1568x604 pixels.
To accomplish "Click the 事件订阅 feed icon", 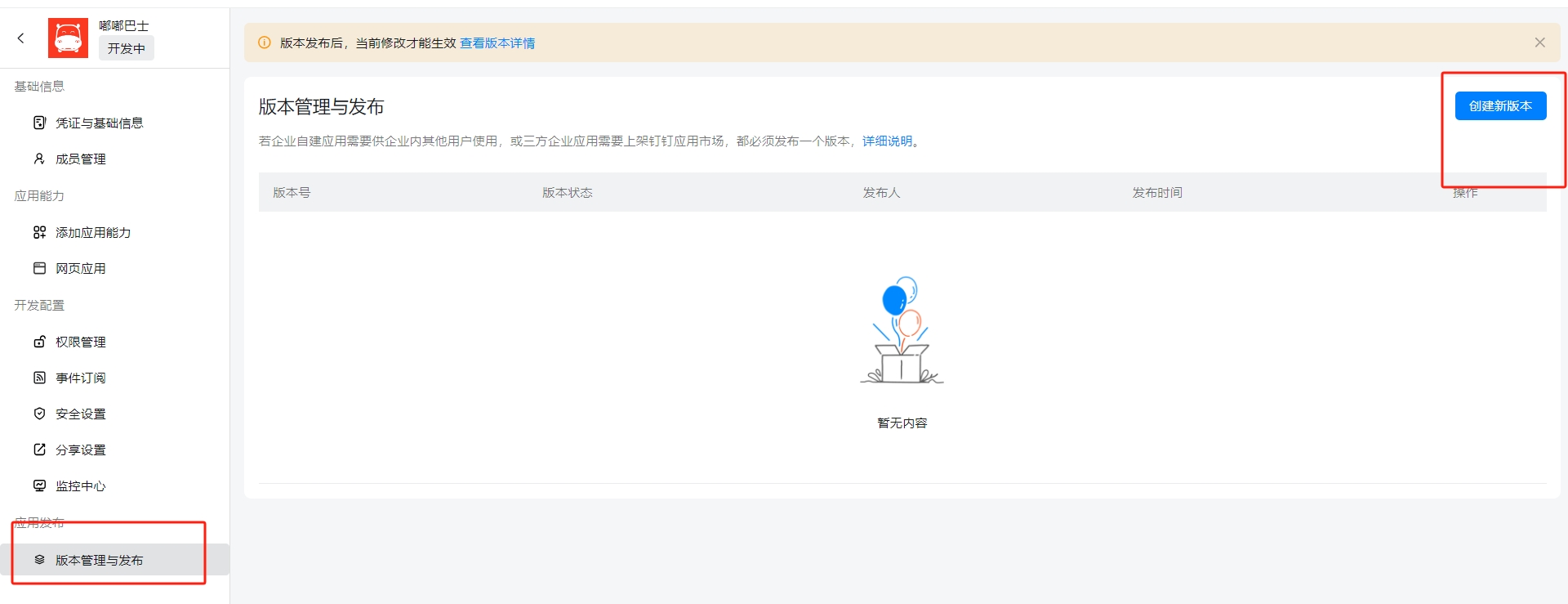I will point(39,378).
